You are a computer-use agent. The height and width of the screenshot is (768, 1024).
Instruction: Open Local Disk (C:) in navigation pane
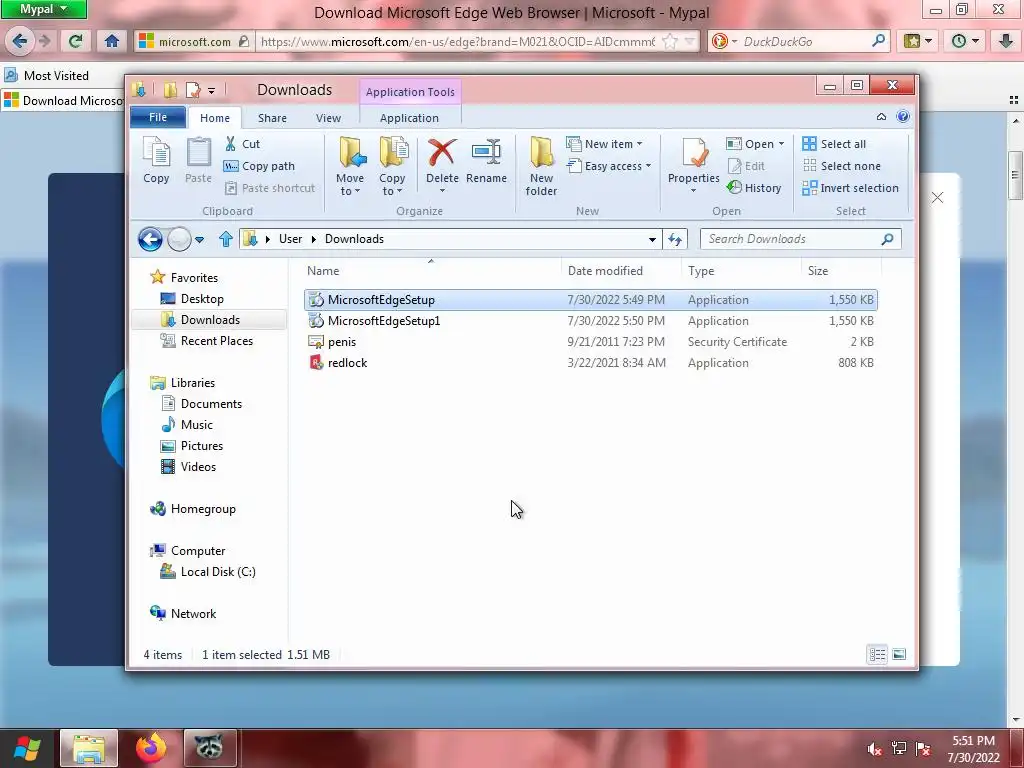(x=217, y=571)
